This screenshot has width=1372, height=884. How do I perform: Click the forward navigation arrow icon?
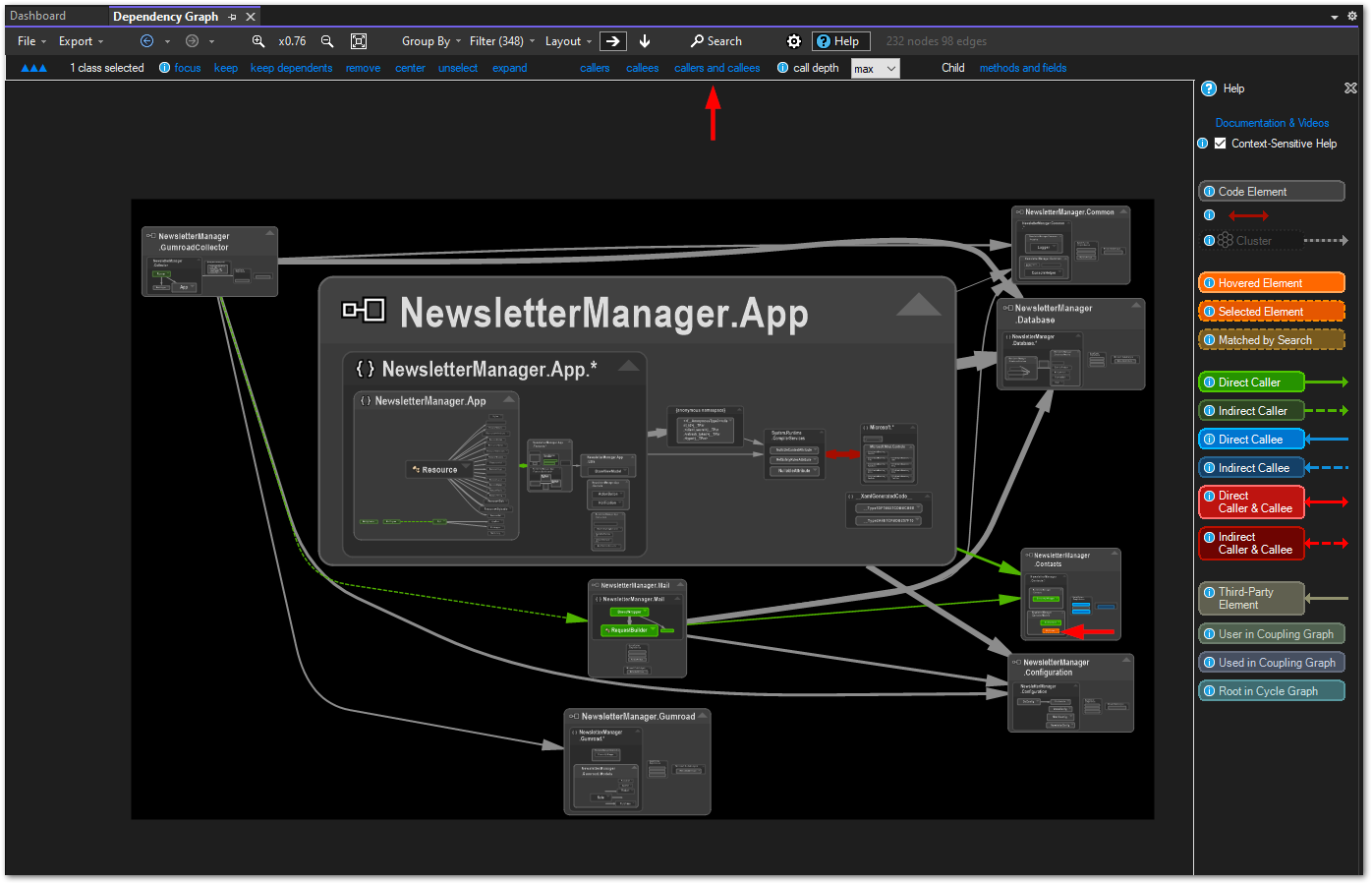[x=191, y=41]
